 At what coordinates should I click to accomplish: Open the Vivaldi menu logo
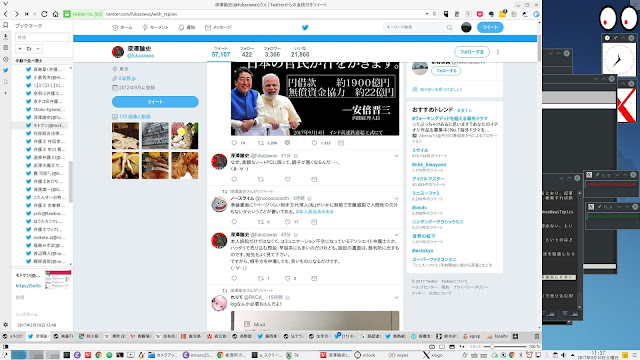[5, 4]
